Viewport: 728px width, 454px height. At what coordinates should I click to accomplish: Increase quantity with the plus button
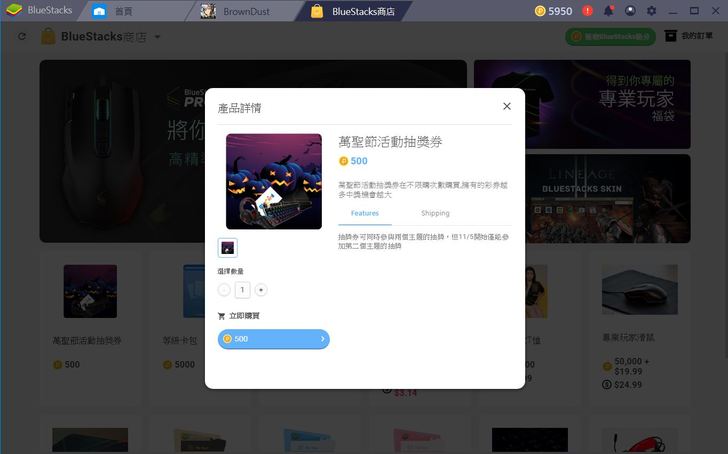click(261, 290)
